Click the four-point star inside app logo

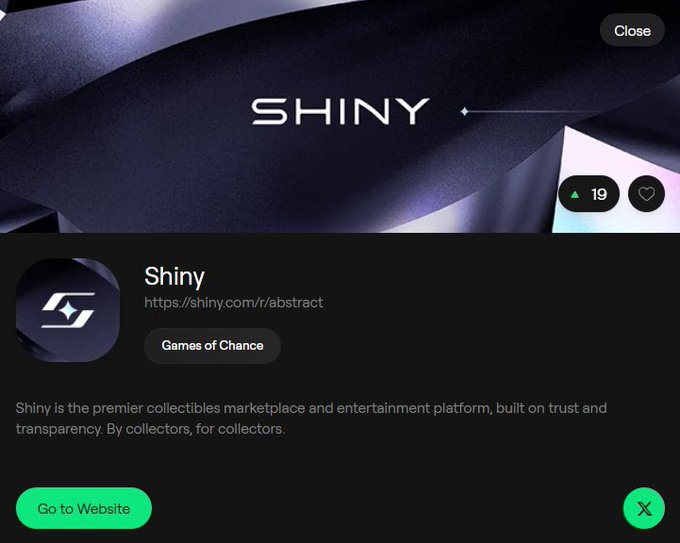[x=69, y=310]
